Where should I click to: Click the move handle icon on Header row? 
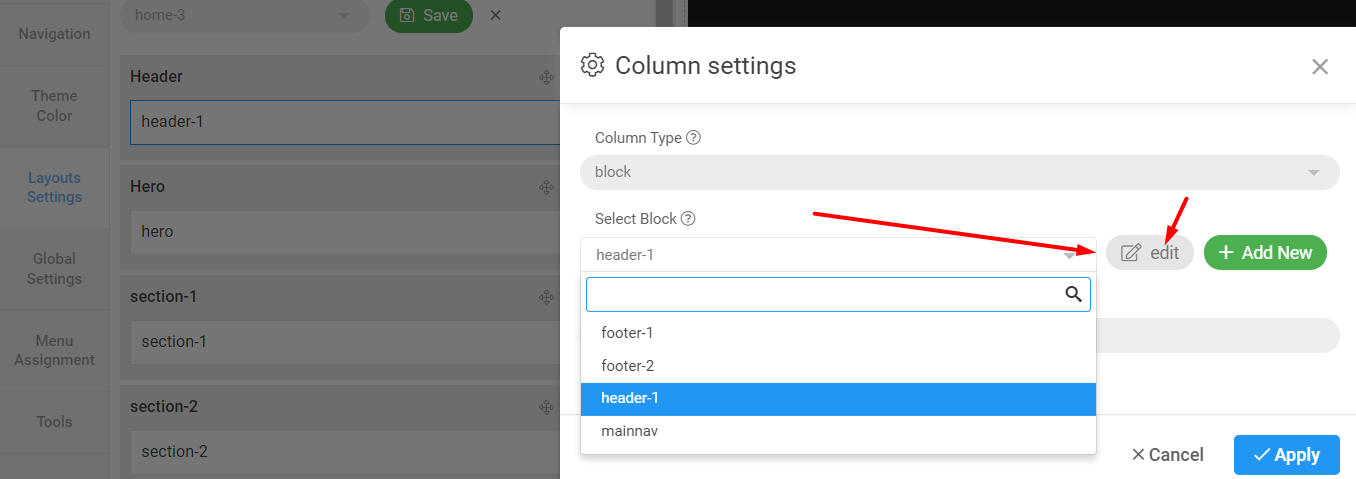coord(547,77)
